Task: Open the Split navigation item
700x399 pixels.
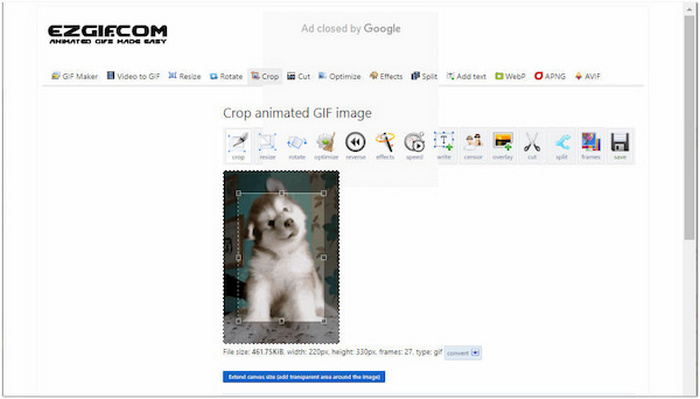Action: click(424, 76)
